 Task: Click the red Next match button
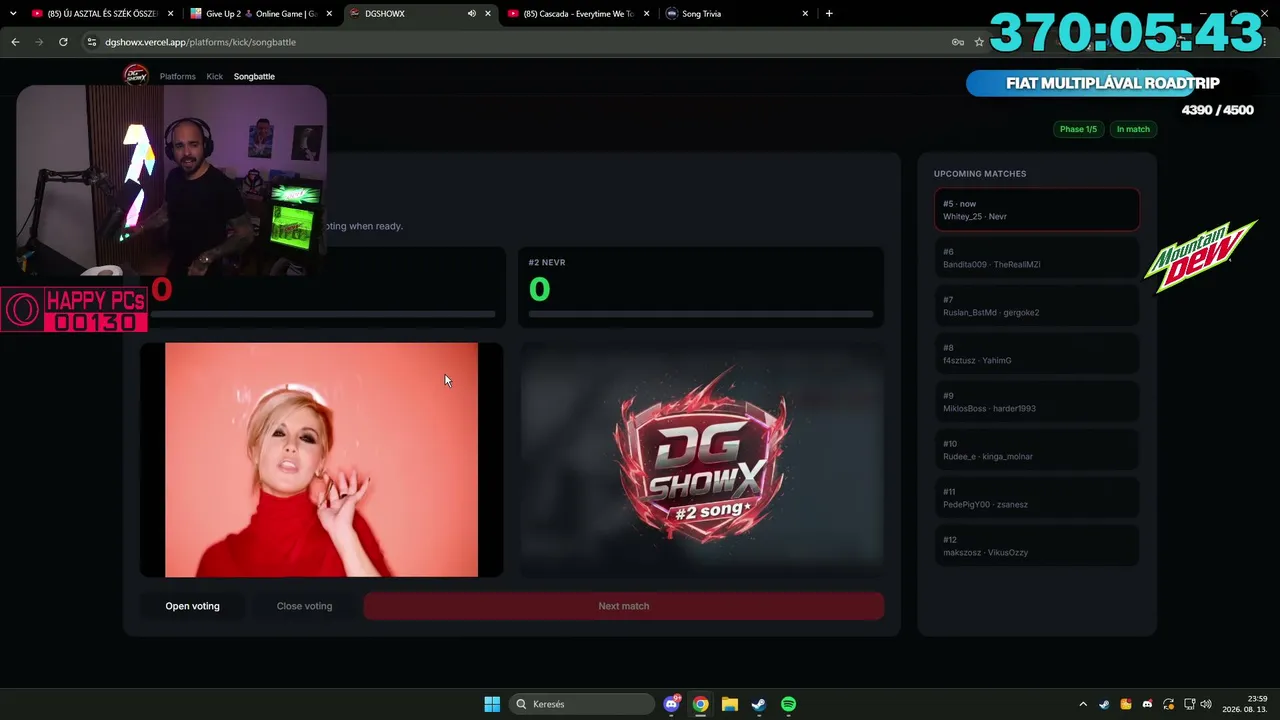pyautogui.click(x=624, y=606)
